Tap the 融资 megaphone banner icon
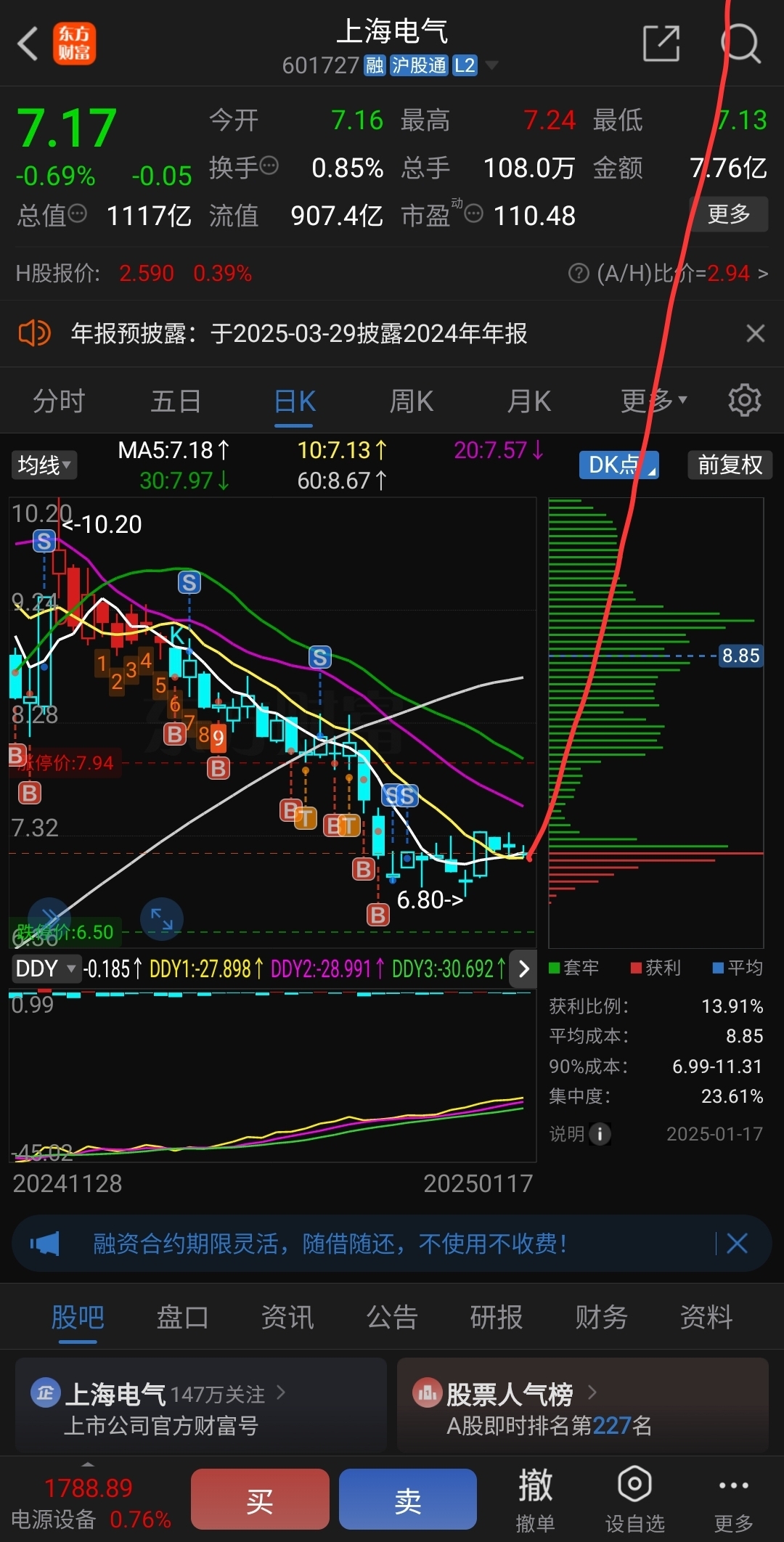 pyautogui.click(x=44, y=1244)
